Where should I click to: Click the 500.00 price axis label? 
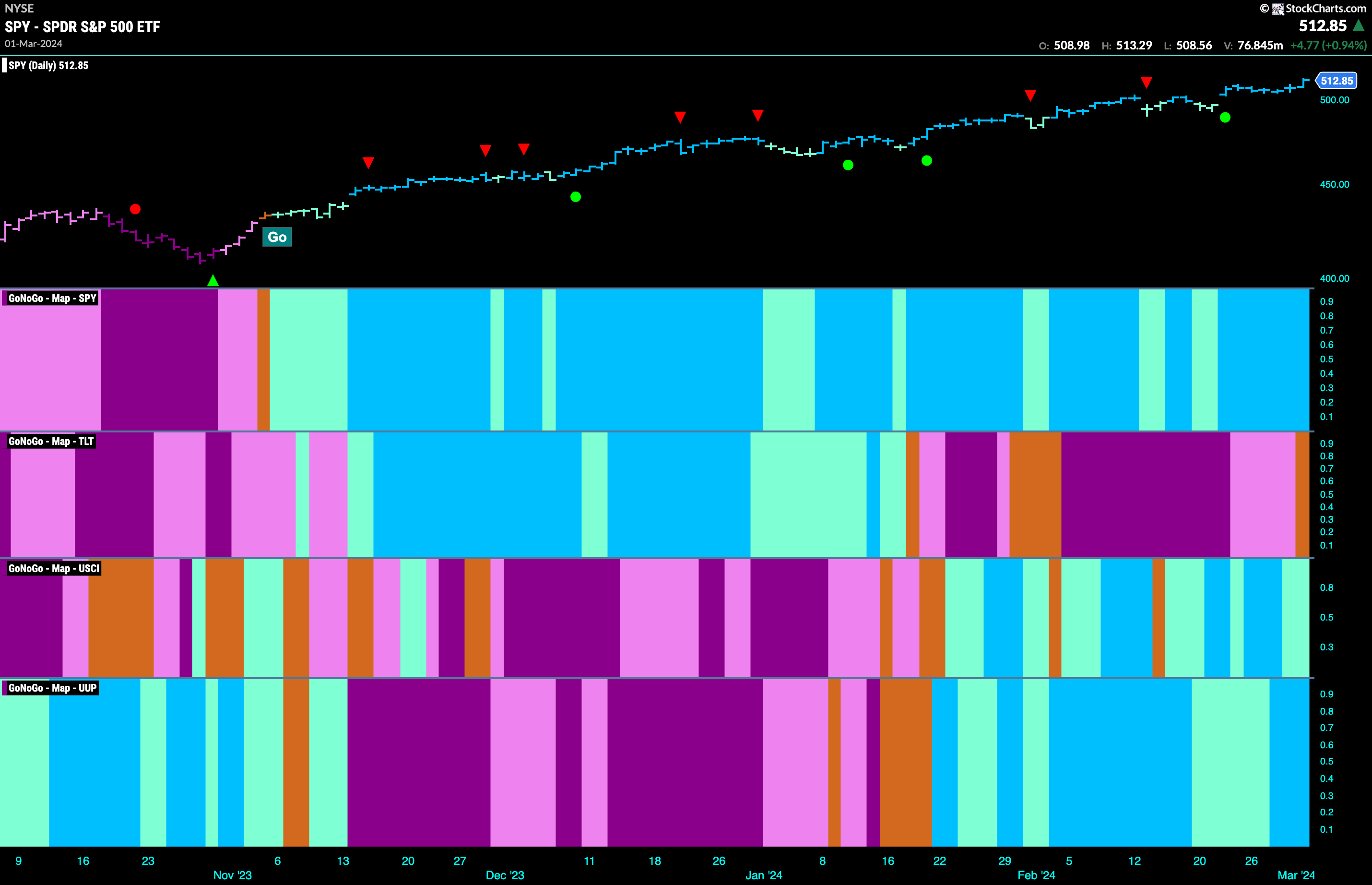1335,100
